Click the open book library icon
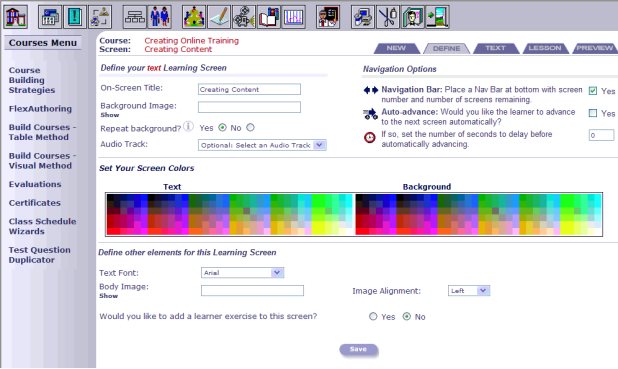618x369 pixels. tap(269, 17)
